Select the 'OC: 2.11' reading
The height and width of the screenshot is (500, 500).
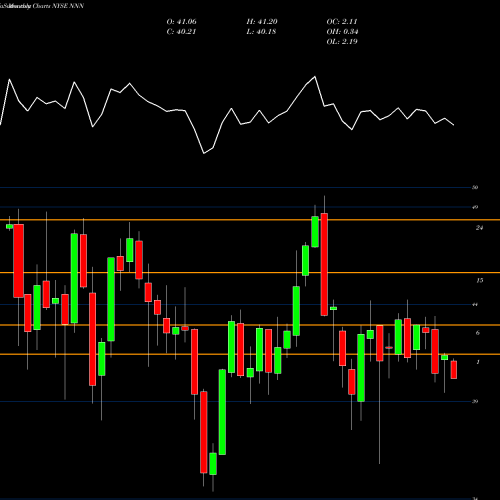[x=342, y=22]
